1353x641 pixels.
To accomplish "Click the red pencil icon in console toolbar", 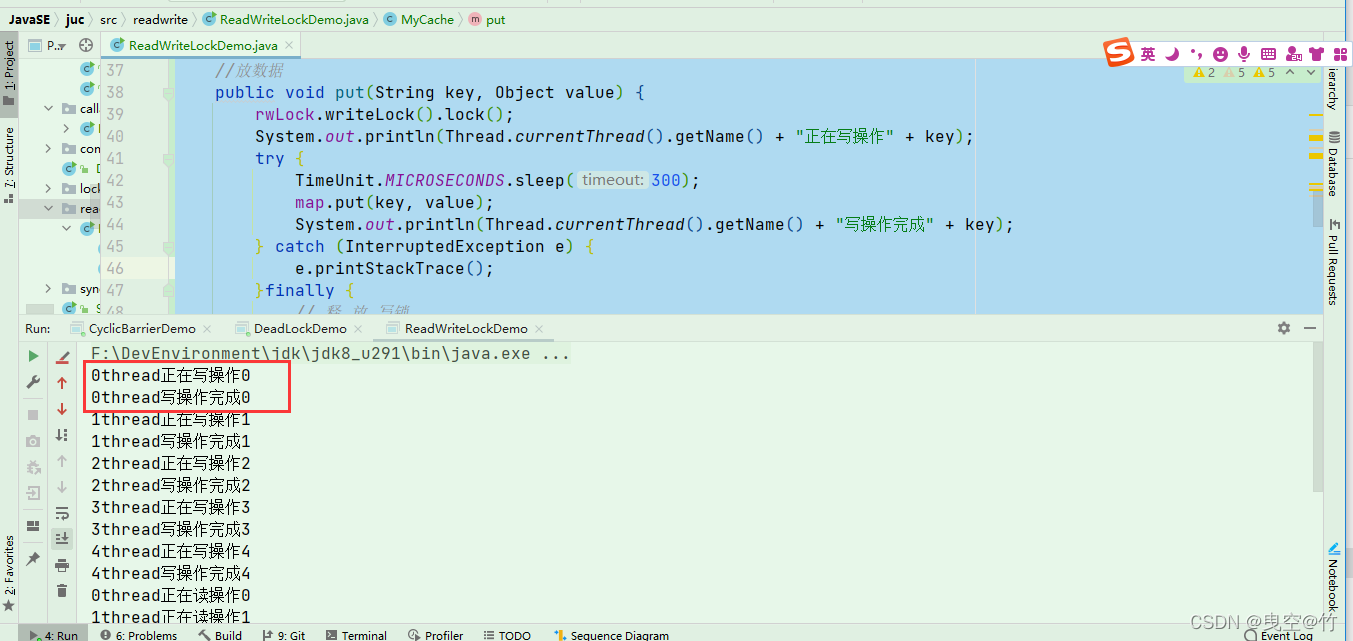I will 62,357.
